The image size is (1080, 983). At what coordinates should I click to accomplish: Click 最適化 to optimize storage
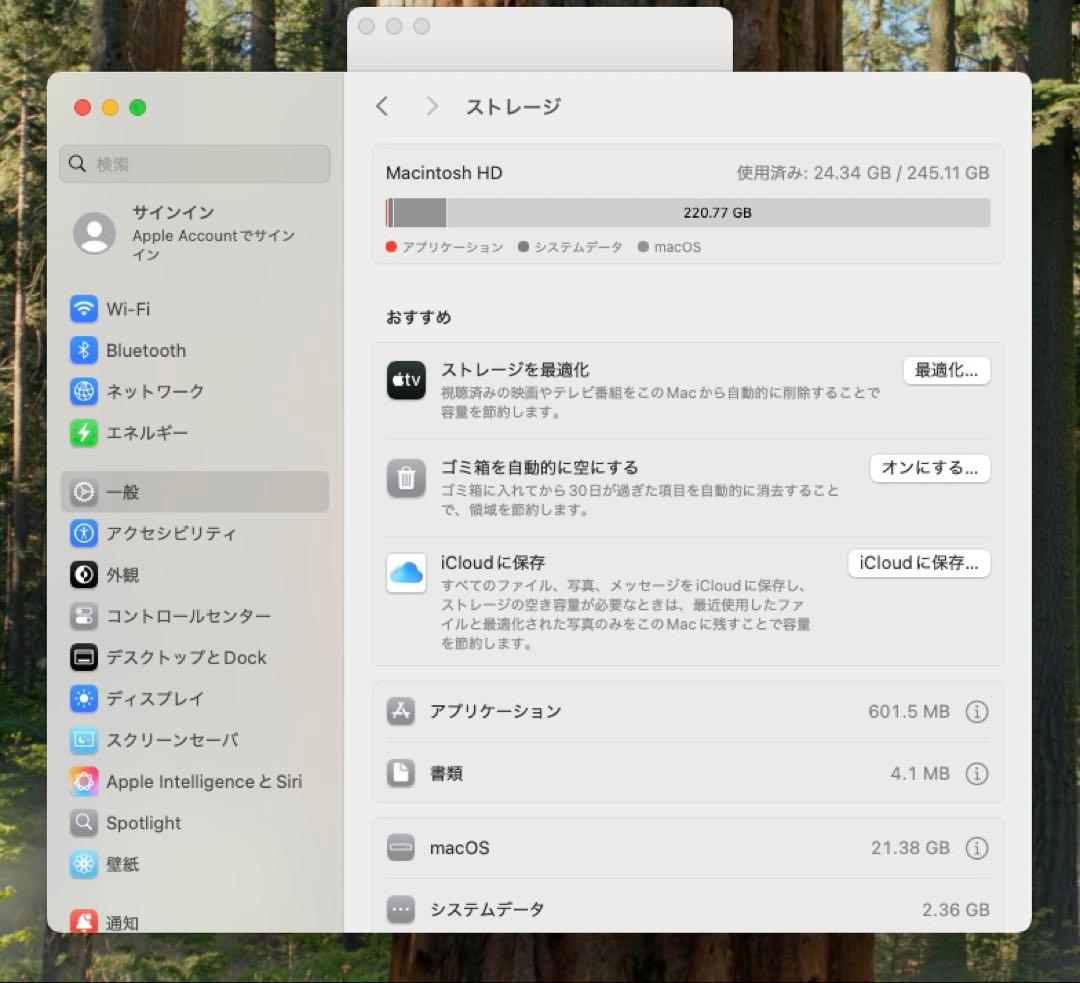click(946, 370)
